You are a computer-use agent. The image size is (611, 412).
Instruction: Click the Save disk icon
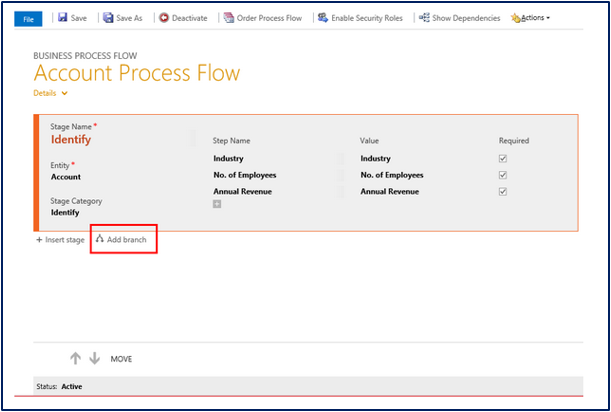point(62,18)
